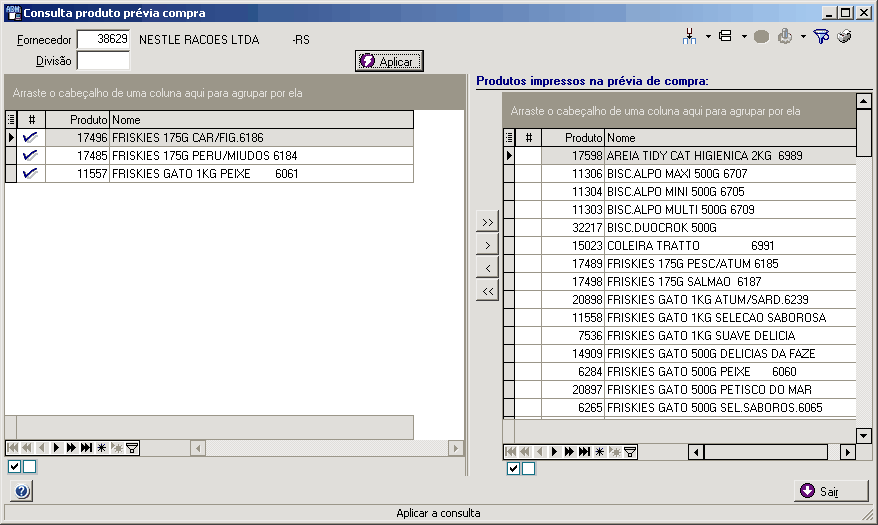Screen dimensions: 878x525
Task: Click the 'unselect all' empty box under right grid
Action: point(529,468)
